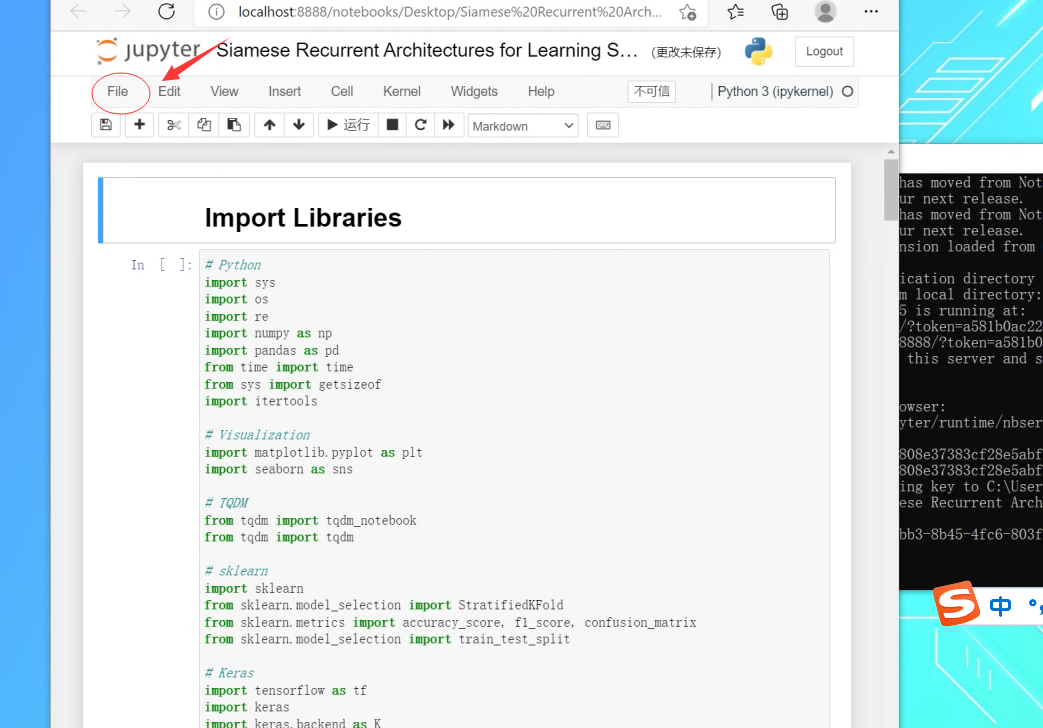Screen dimensions: 1043x728
Task: Click the 'from tqdm import tqdm_notebook' line
Action: click(x=310, y=520)
